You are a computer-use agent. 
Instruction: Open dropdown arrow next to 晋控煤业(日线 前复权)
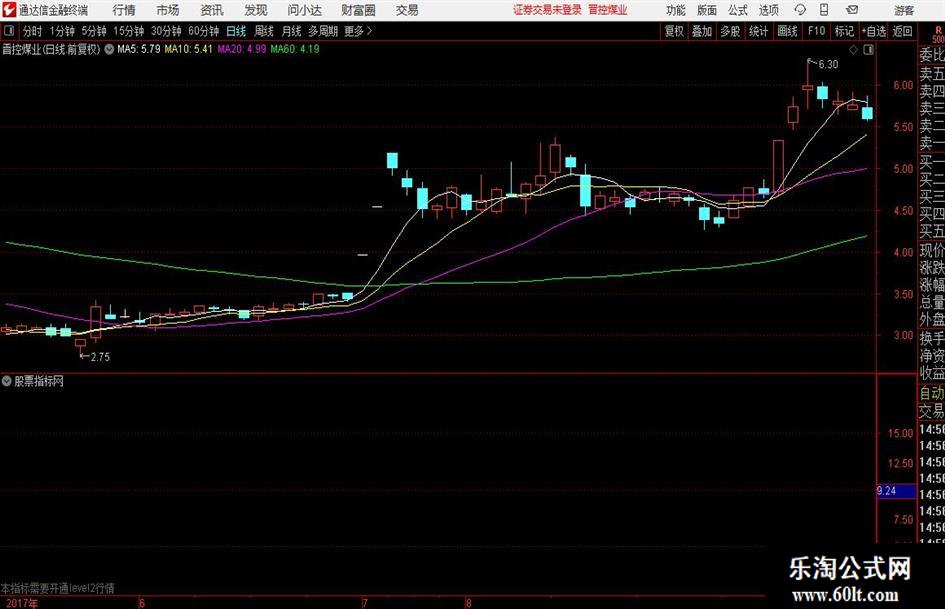coord(109,49)
